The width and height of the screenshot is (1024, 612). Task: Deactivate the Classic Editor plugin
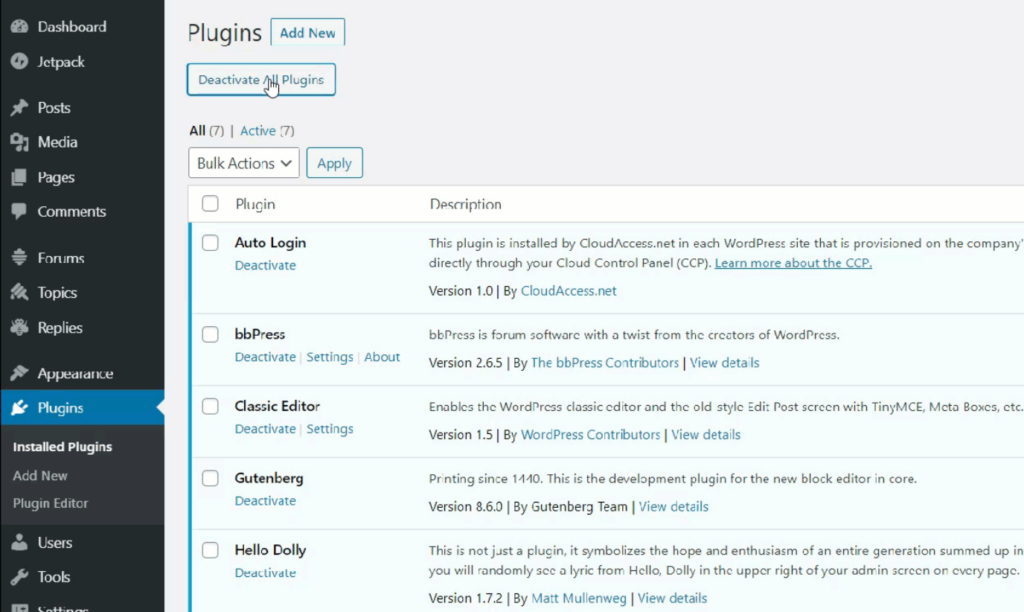point(265,428)
